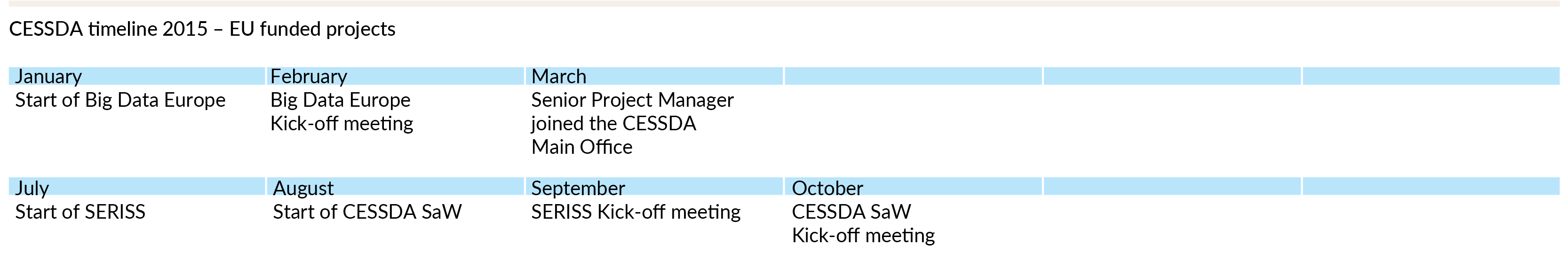1568x277 pixels.
Task: Click last empty header in bottom row
Action: [1431, 187]
